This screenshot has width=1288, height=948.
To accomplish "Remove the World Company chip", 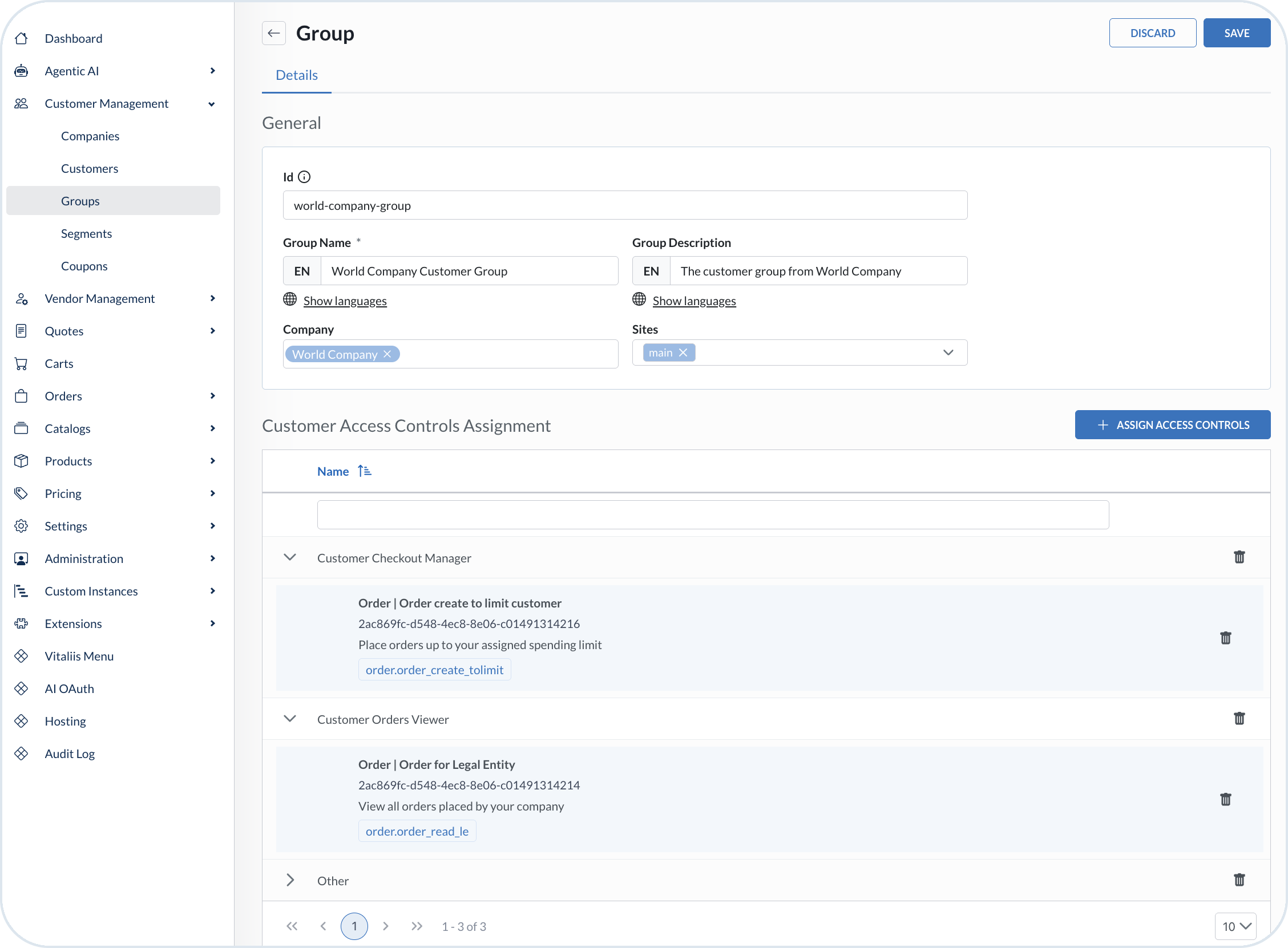I will click(387, 354).
